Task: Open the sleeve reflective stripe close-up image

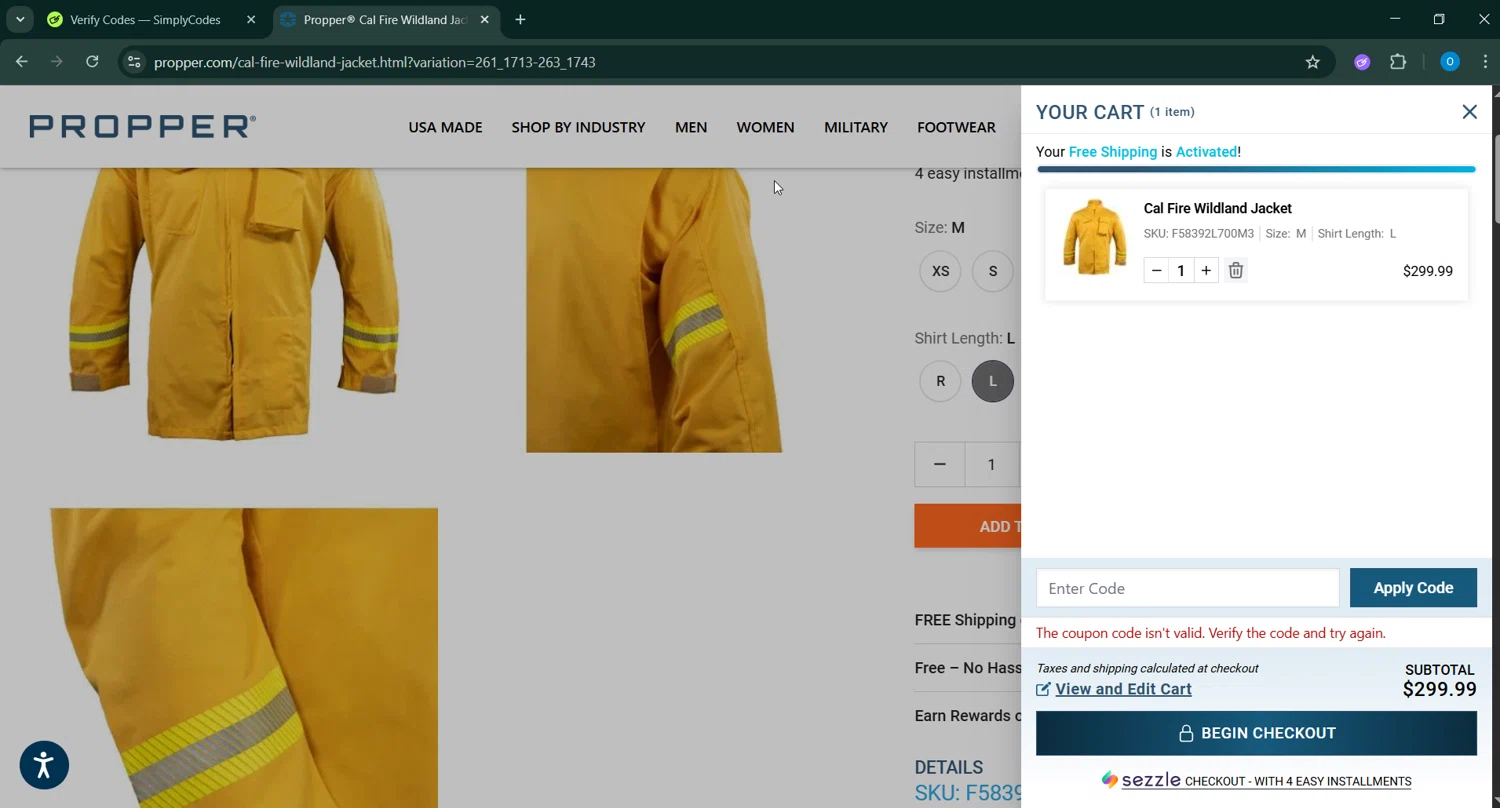Action: (244, 658)
